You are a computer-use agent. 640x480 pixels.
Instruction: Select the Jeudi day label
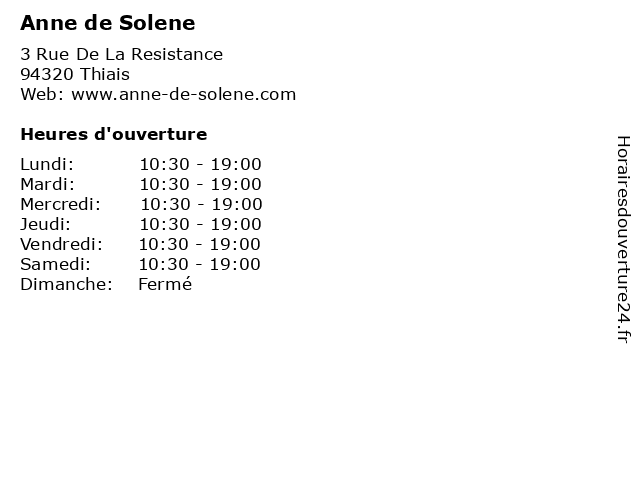(x=45, y=224)
